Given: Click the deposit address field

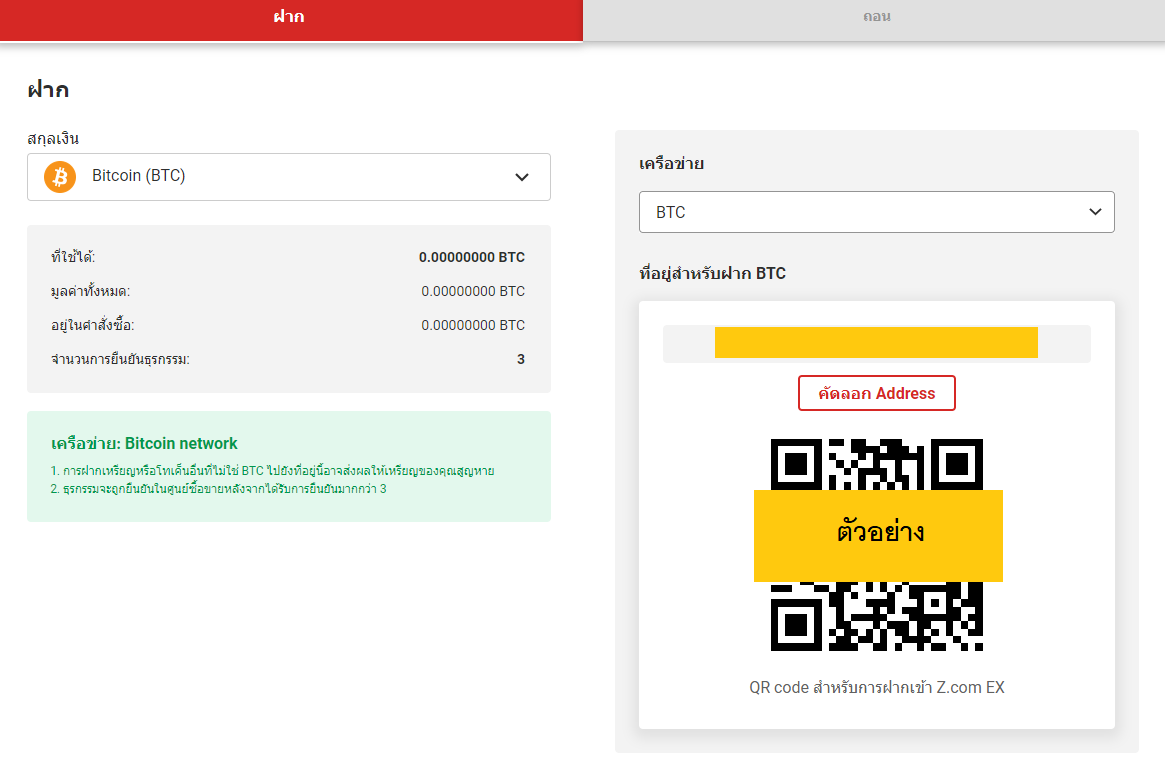Looking at the screenshot, I should 877,343.
